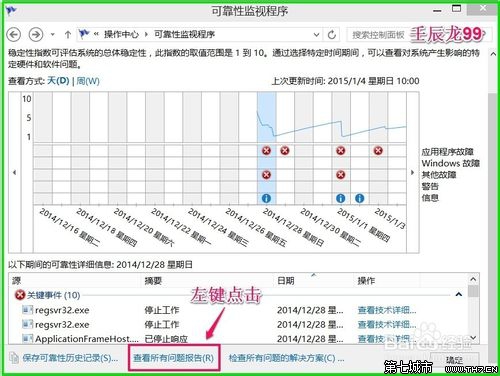
Task: Open 查看技术详细 for first regsvr32.exe
Action: [387, 310]
